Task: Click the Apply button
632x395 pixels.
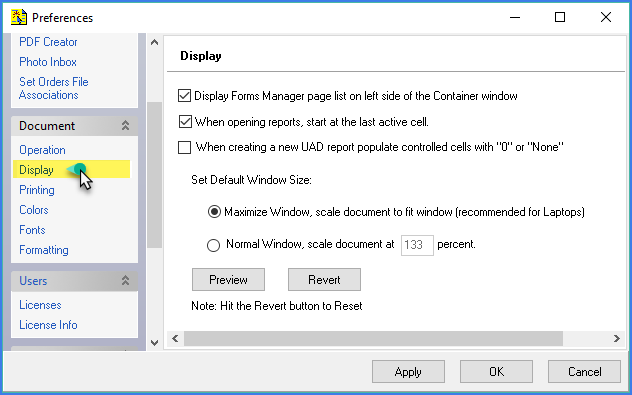Action: point(408,372)
